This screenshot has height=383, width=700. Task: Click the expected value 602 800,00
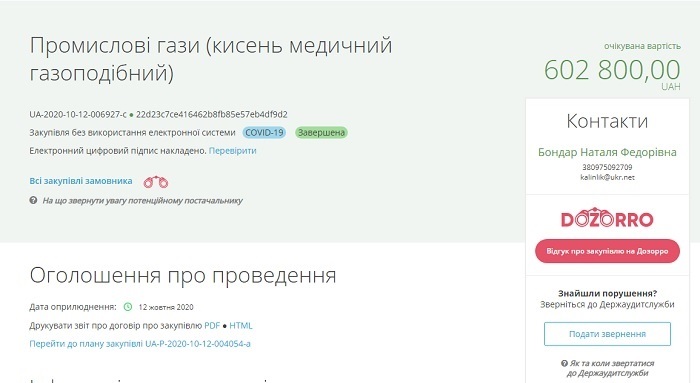612,70
